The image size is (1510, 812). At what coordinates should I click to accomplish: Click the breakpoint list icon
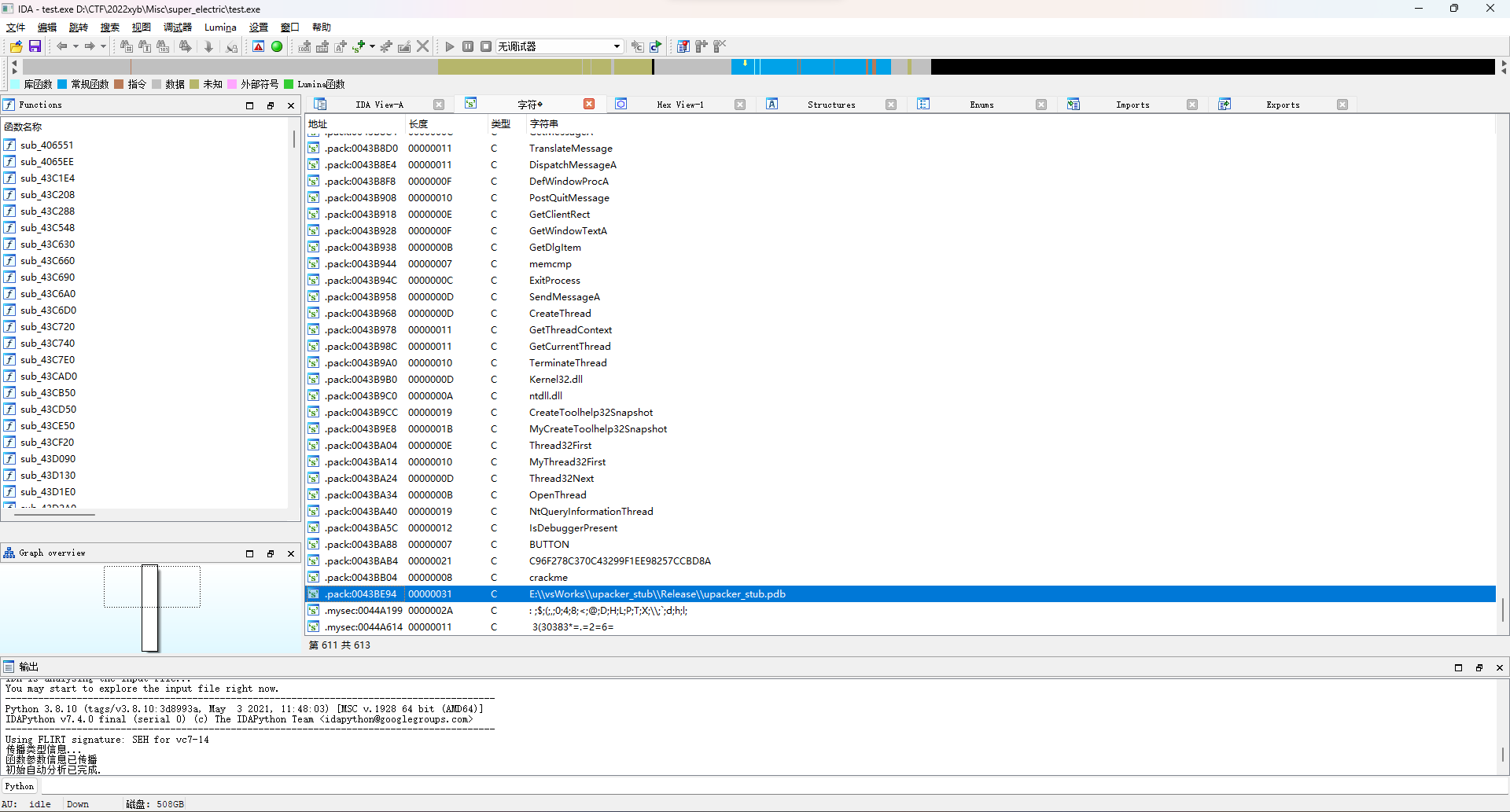[x=683, y=46]
